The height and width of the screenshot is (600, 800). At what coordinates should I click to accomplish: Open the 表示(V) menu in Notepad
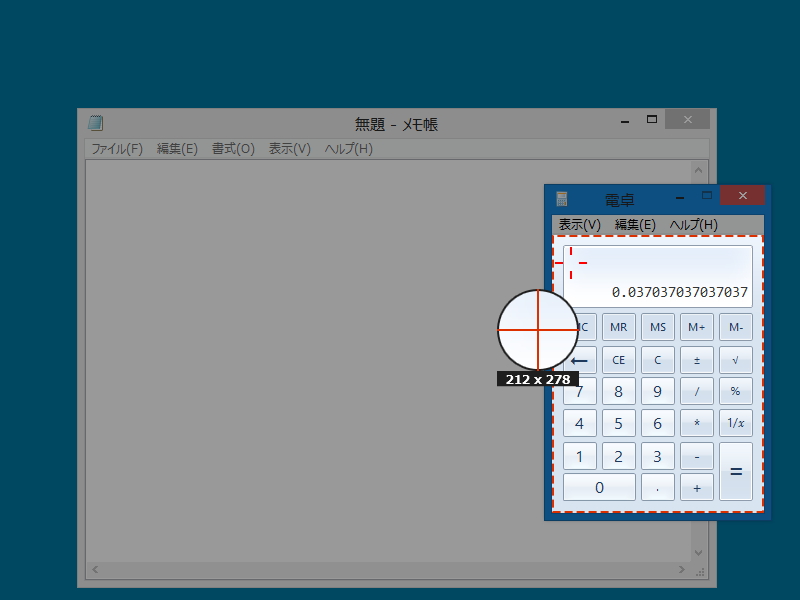(x=290, y=149)
